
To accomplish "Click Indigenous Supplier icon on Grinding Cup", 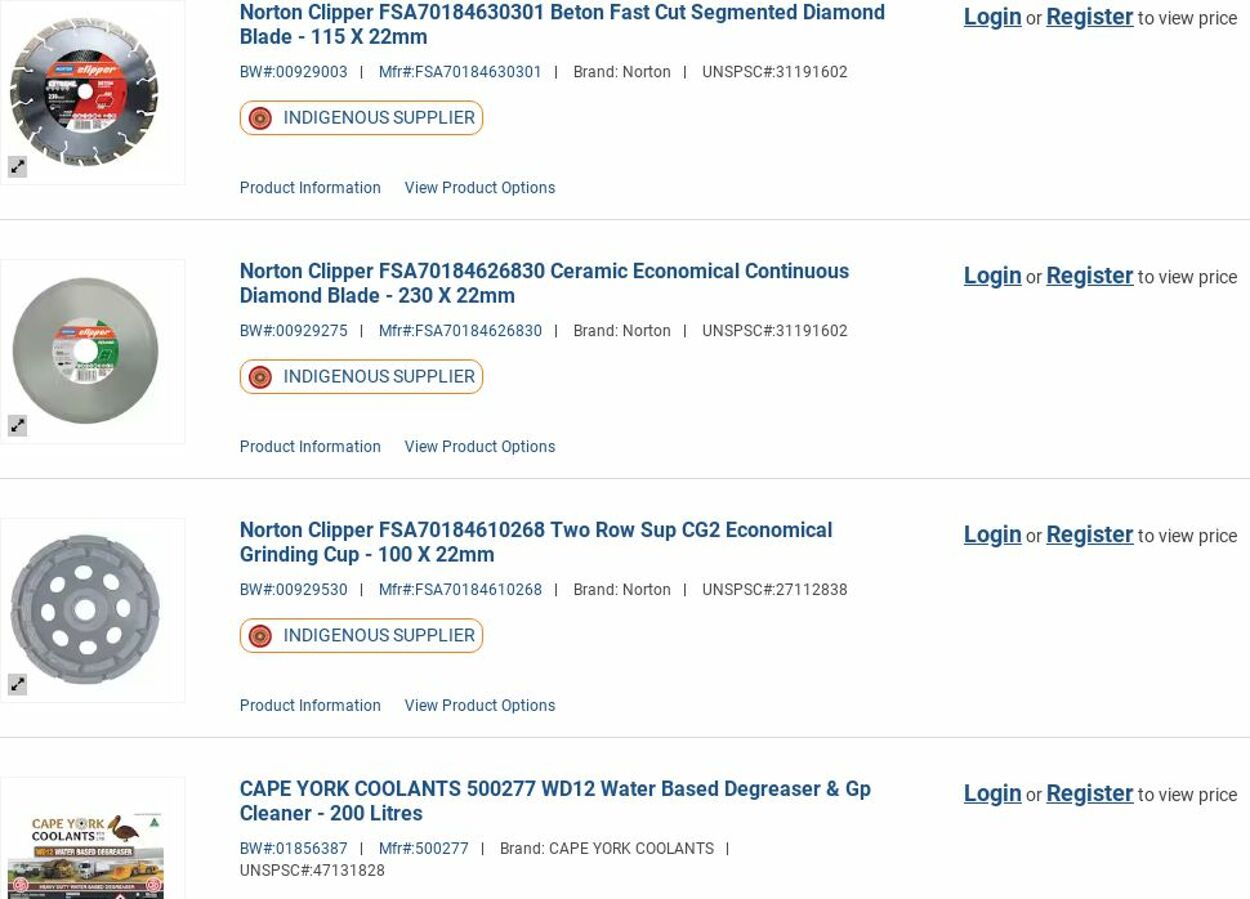I will tap(260, 636).
